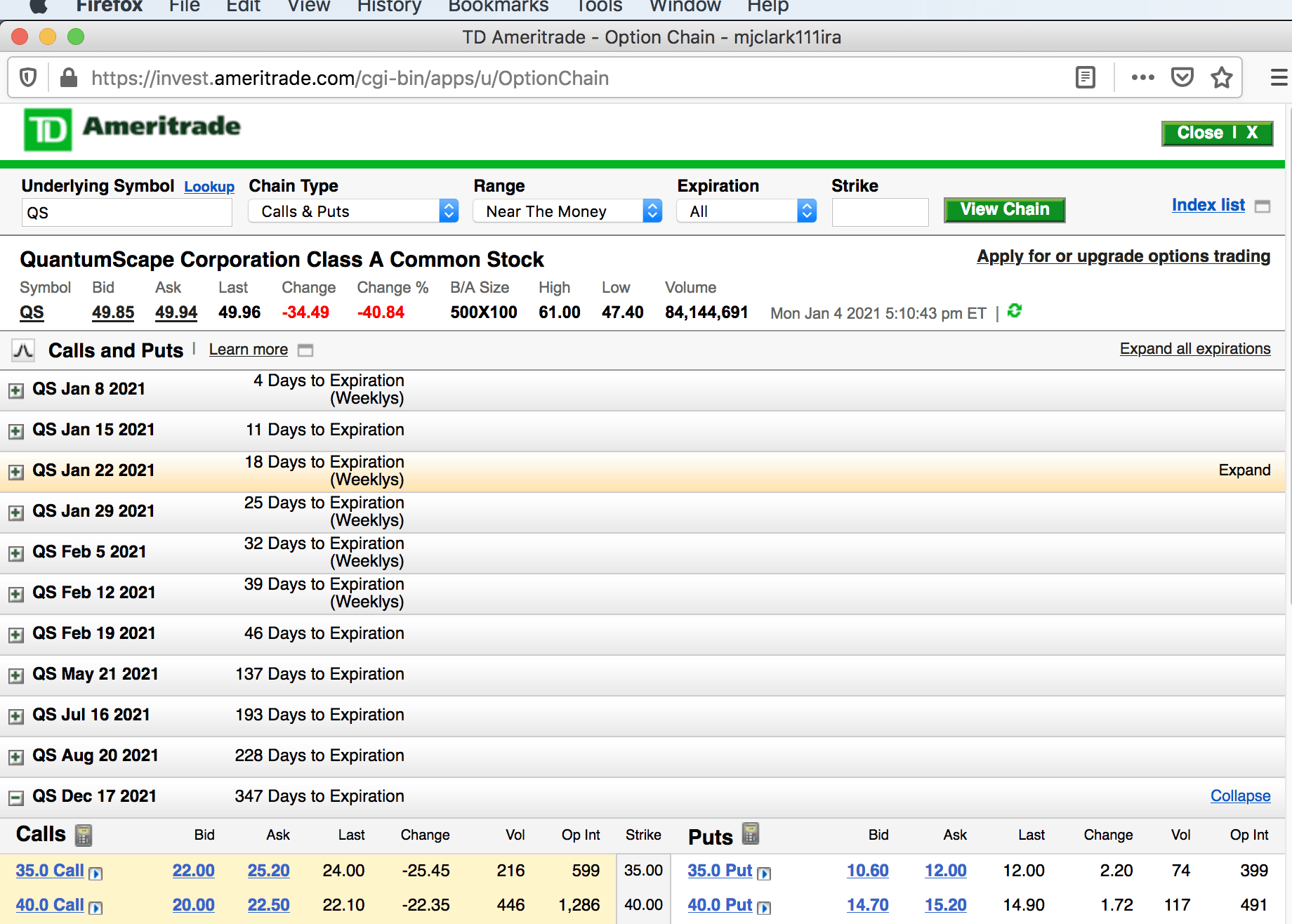Open the Calls calculator icon
This screenshot has width=1292, height=924.
point(84,835)
